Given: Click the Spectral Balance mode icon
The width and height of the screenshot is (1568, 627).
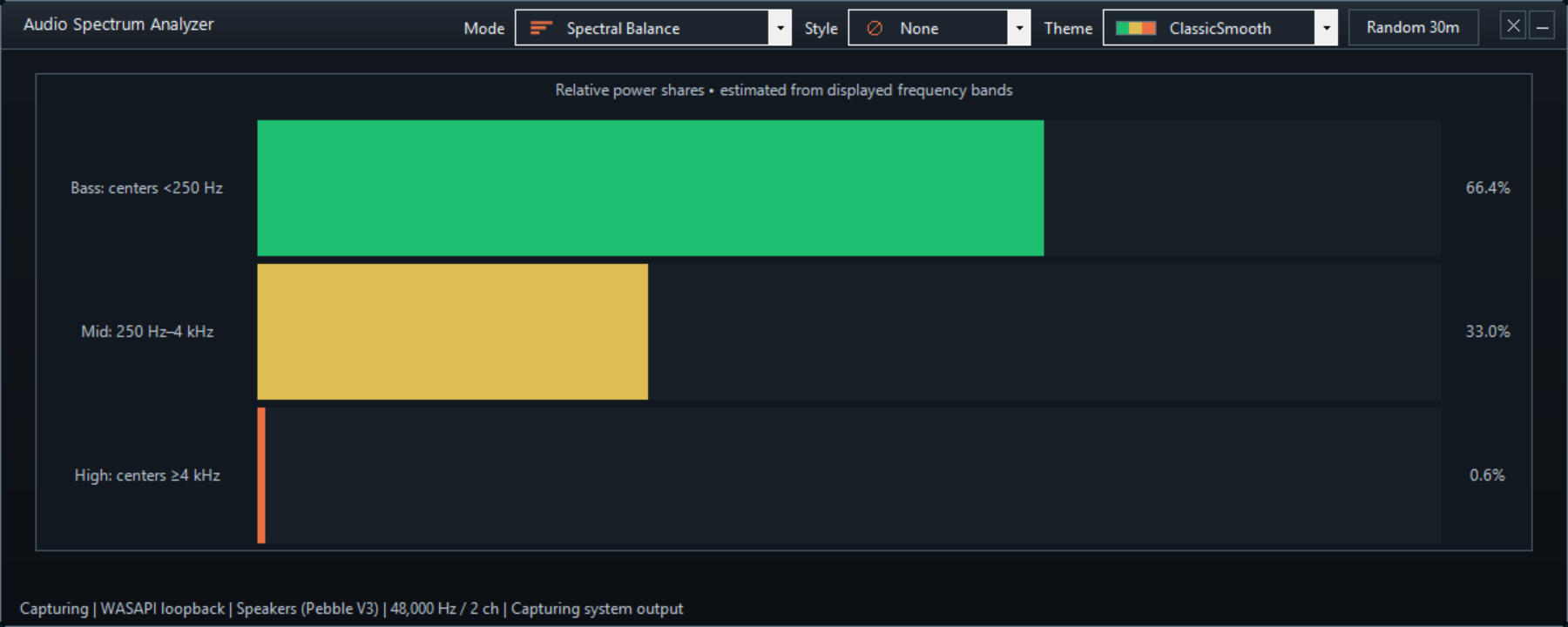Looking at the screenshot, I should click(541, 28).
